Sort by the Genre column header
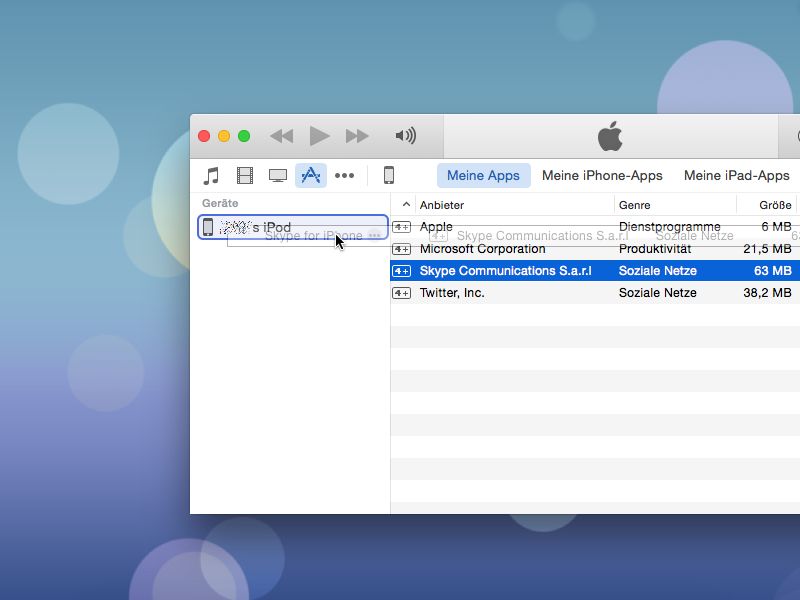Viewport: 800px width, 600px height. pos(634,205)
